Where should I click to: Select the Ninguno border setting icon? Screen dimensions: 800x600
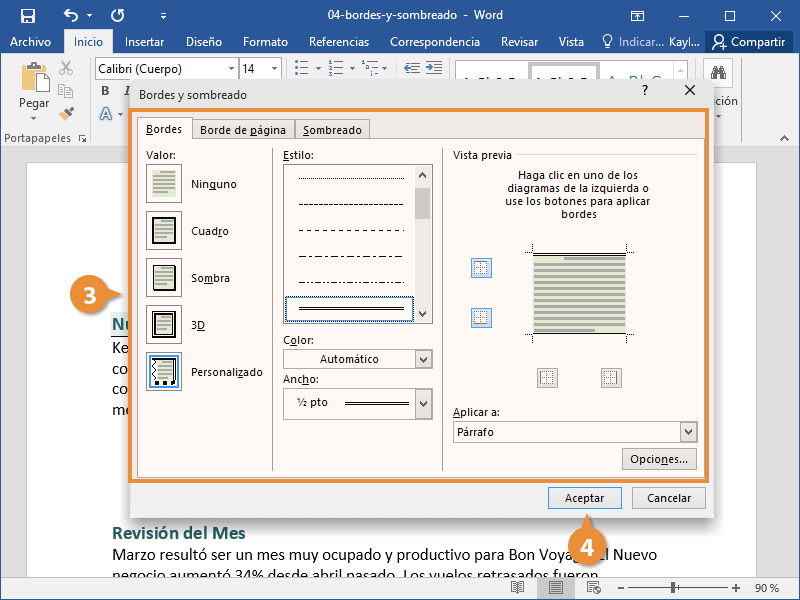click(164, 184)
